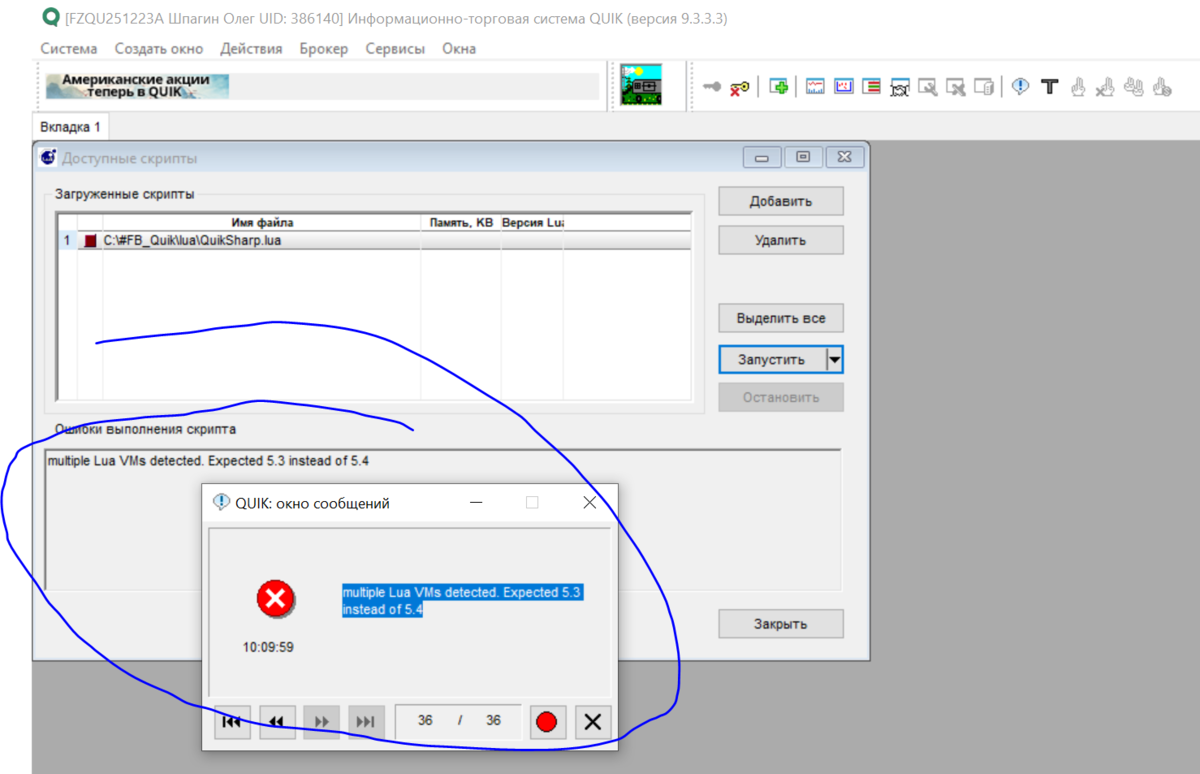
Task: Open messages via blue exclamation bubble icon
Action: pyautogui.click(x=1020, y=87)
